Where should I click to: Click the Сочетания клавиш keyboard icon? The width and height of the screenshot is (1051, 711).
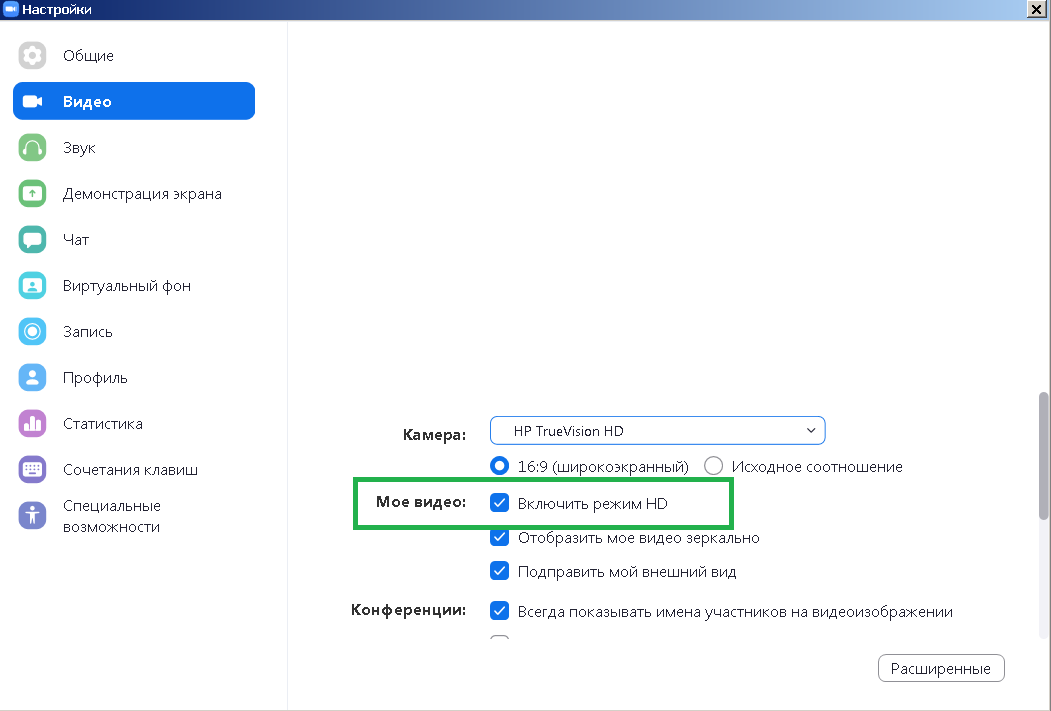click(33, 470)
